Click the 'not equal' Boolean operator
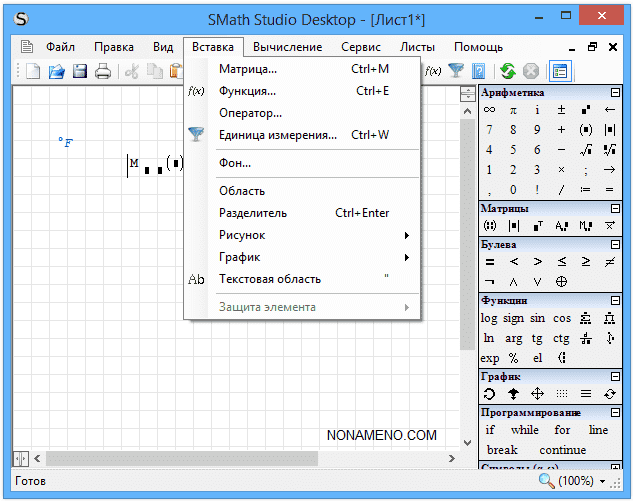This screenshot has height=501, width=633. [610, 262]
